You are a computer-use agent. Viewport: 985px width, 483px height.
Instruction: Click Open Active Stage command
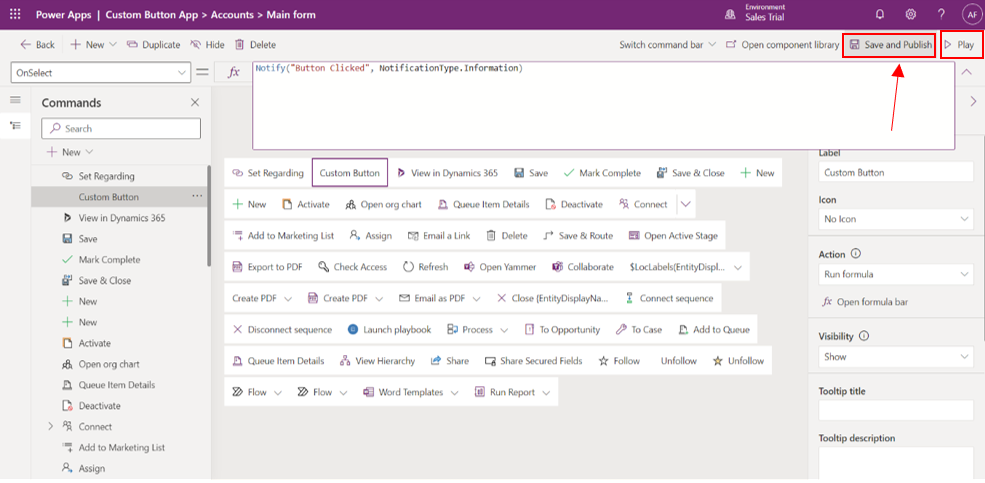click(x=672, y=236)
